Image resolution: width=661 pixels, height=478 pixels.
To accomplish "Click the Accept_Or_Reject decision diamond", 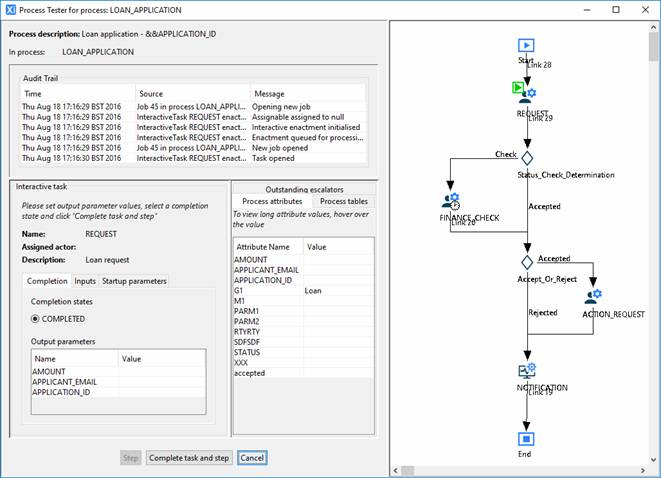I will click(x=527, y=261).
